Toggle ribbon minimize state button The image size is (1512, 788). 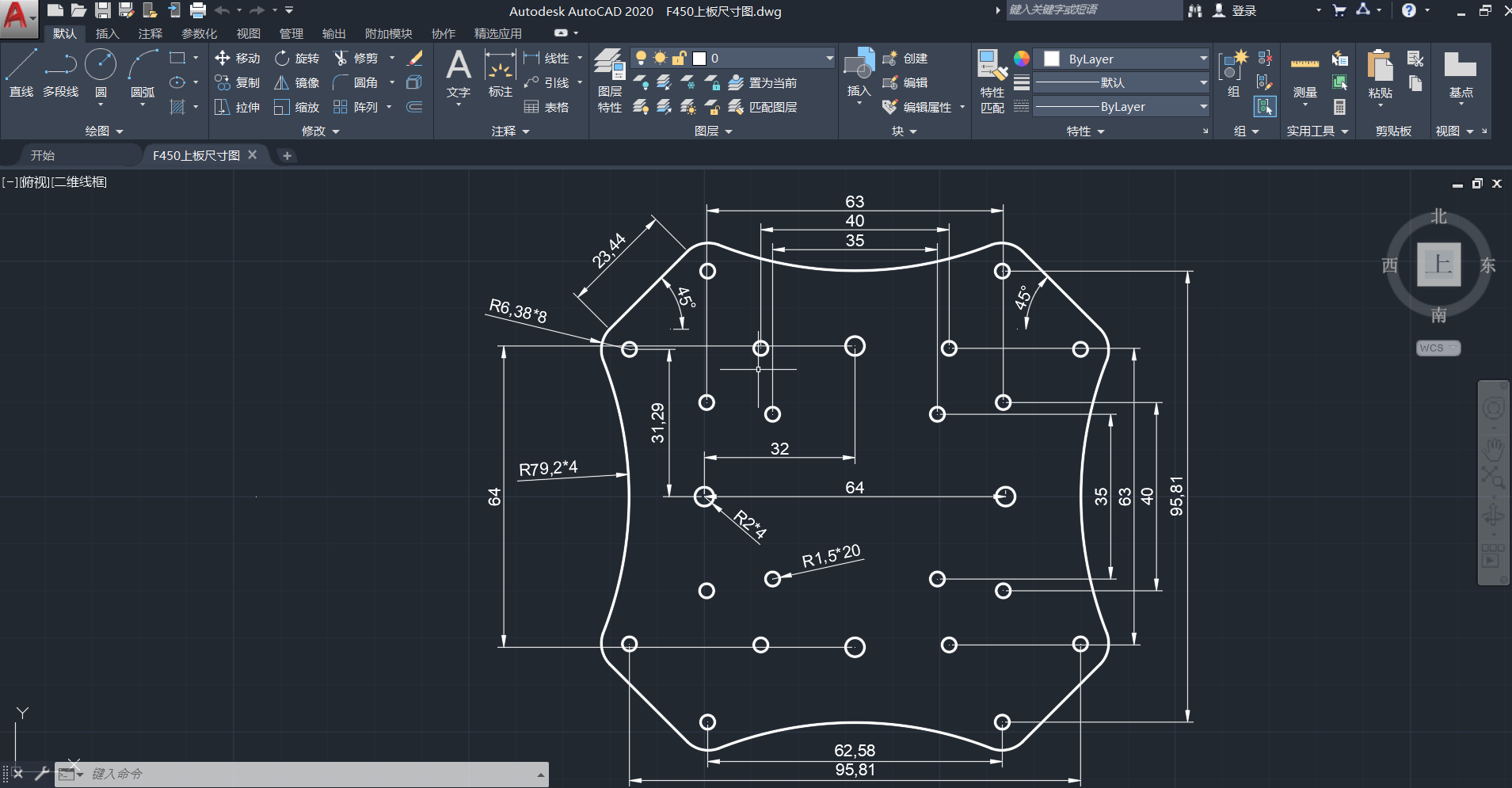point(561,33)
